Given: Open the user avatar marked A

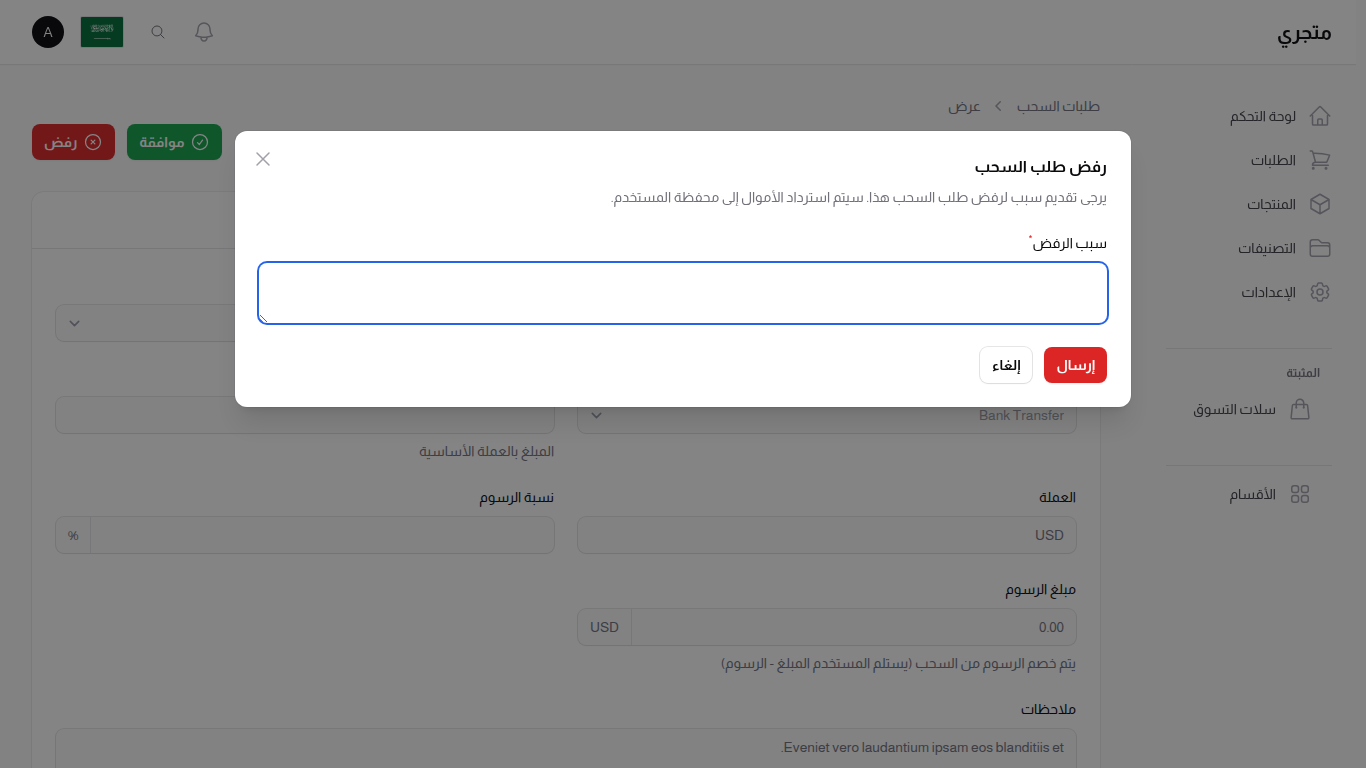Looking at the screenshot, I should click(x=47, y=32).
